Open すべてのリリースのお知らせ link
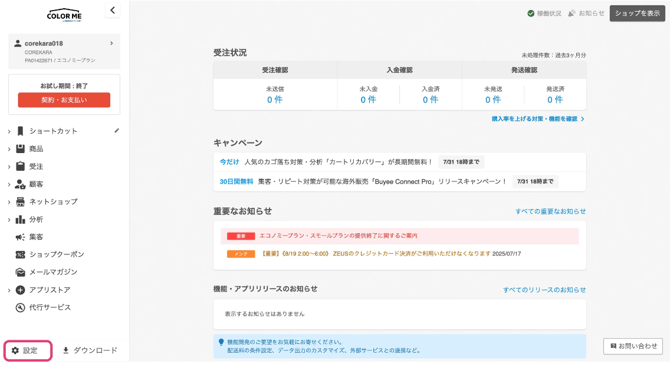670x371 pixels. [544, 290]
